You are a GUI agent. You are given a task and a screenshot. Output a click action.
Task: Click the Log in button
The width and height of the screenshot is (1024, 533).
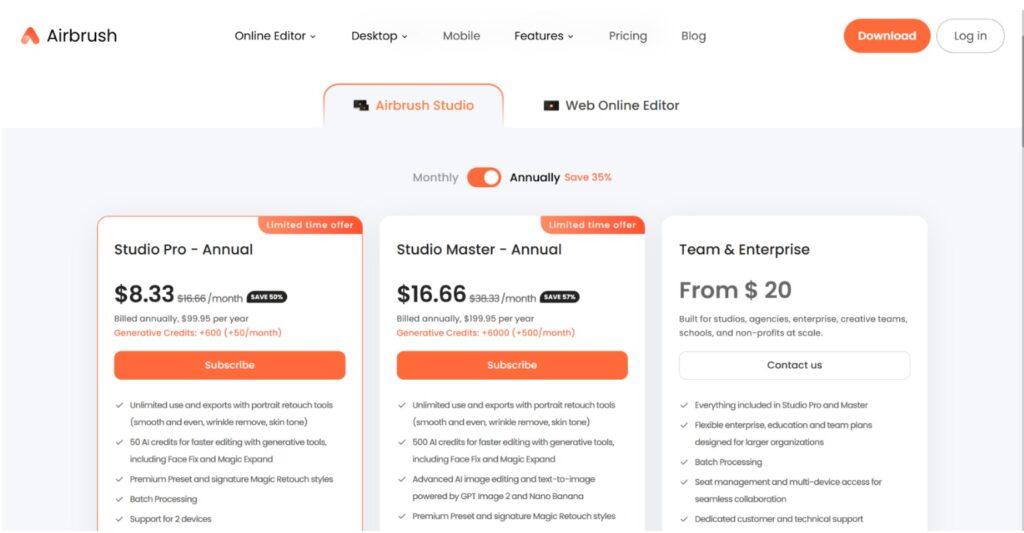tap(970, 36)
